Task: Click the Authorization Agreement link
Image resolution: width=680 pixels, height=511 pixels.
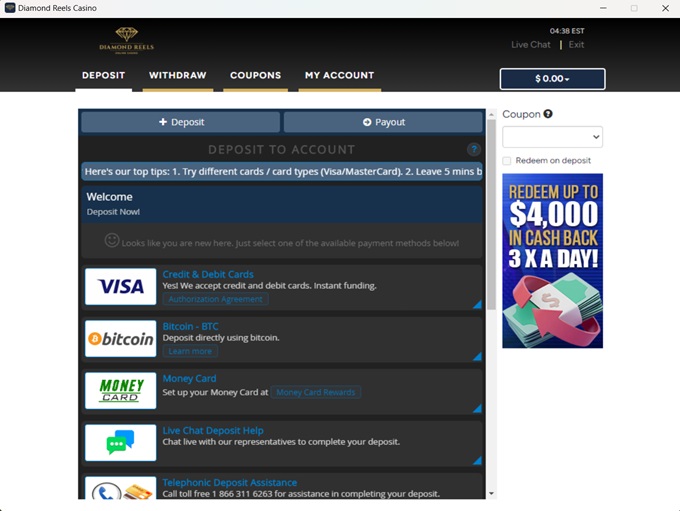Action: pyautogui.click(x=215, y=299)
